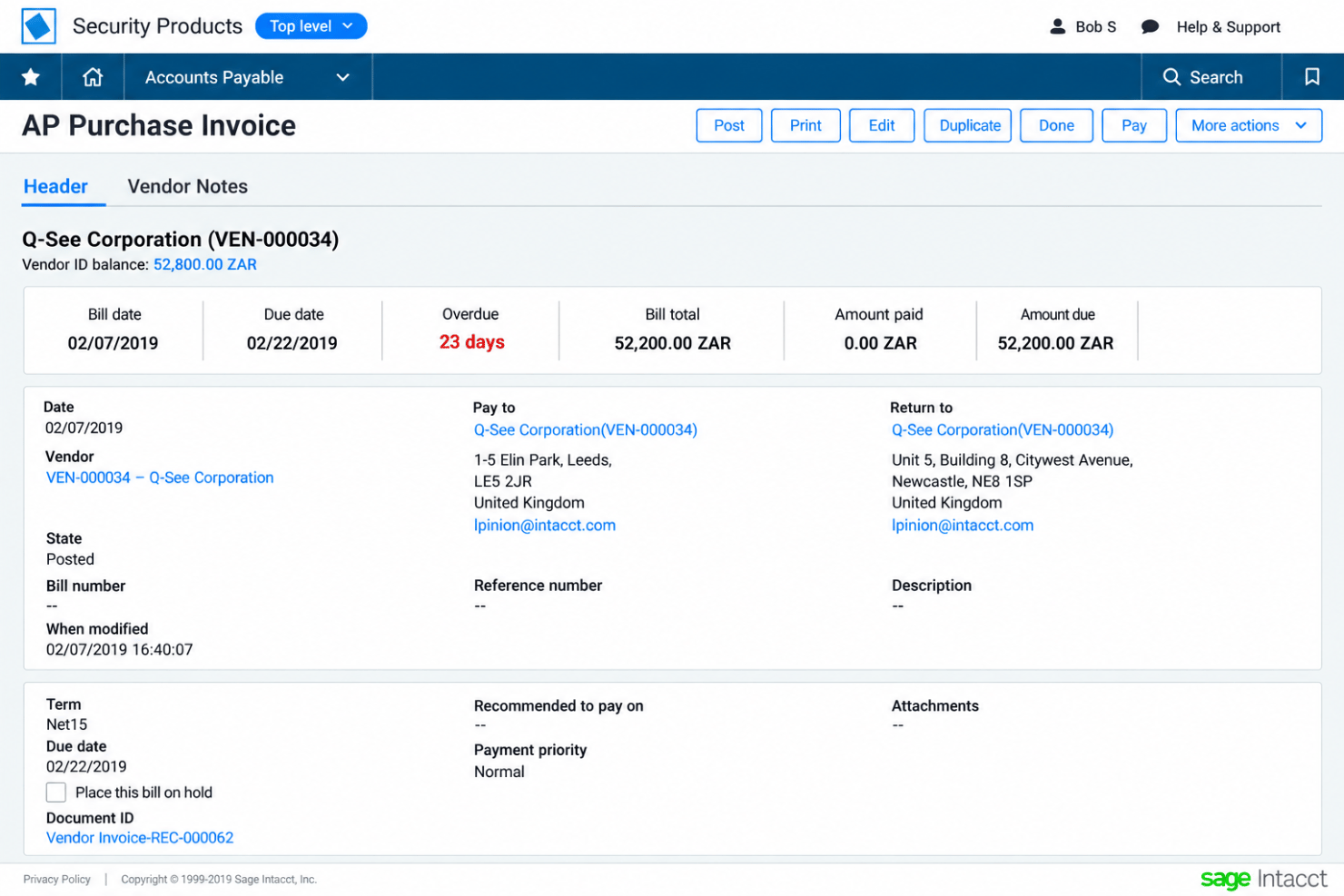Image resolution: width=1344 pixels, height=896 pixels.
Task: Switch to the Vendor Notes tab
Action: coord(188,186)
